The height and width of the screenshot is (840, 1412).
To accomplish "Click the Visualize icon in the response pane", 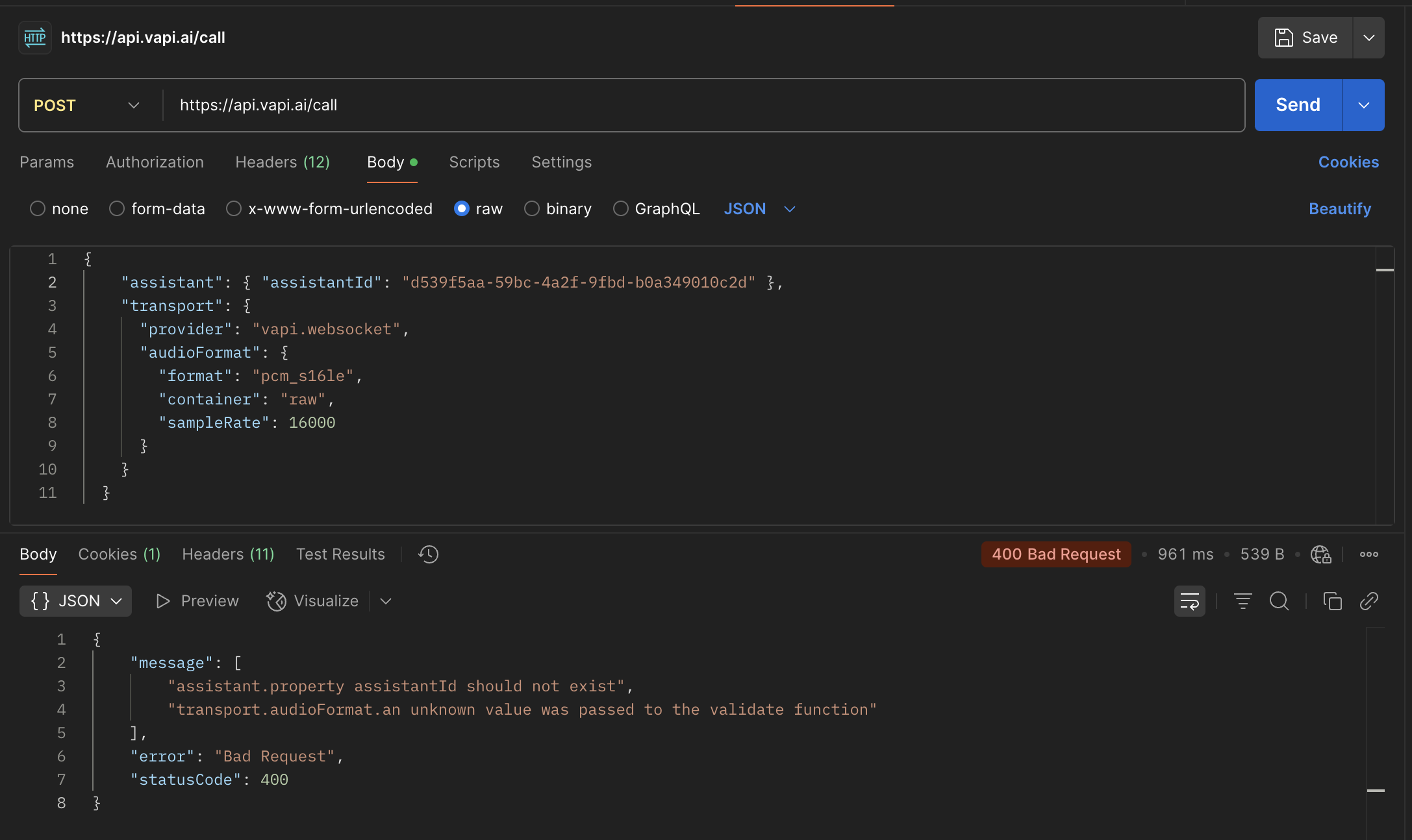I will coord(276,601).
